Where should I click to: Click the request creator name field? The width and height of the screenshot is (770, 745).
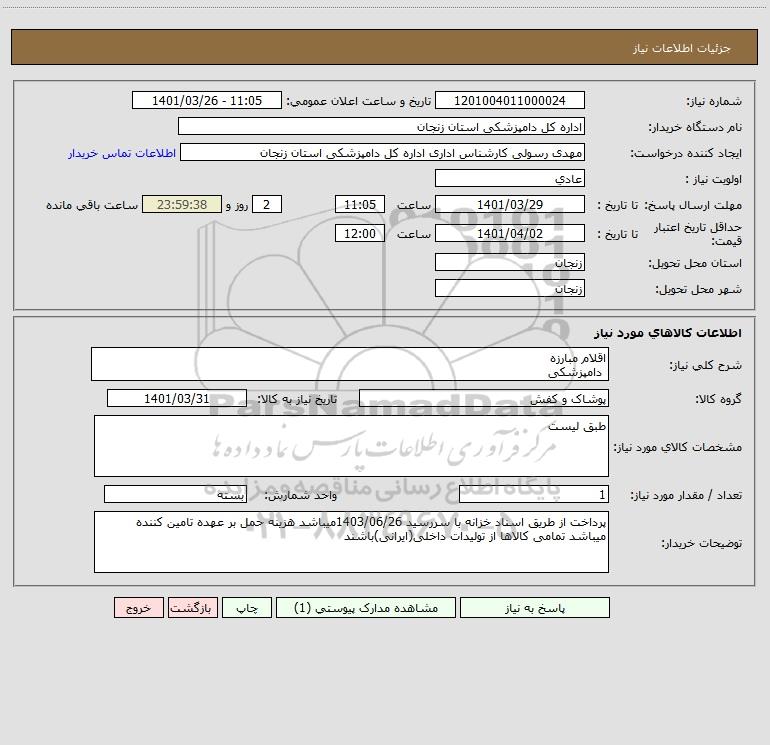click(x=383, y=152)
